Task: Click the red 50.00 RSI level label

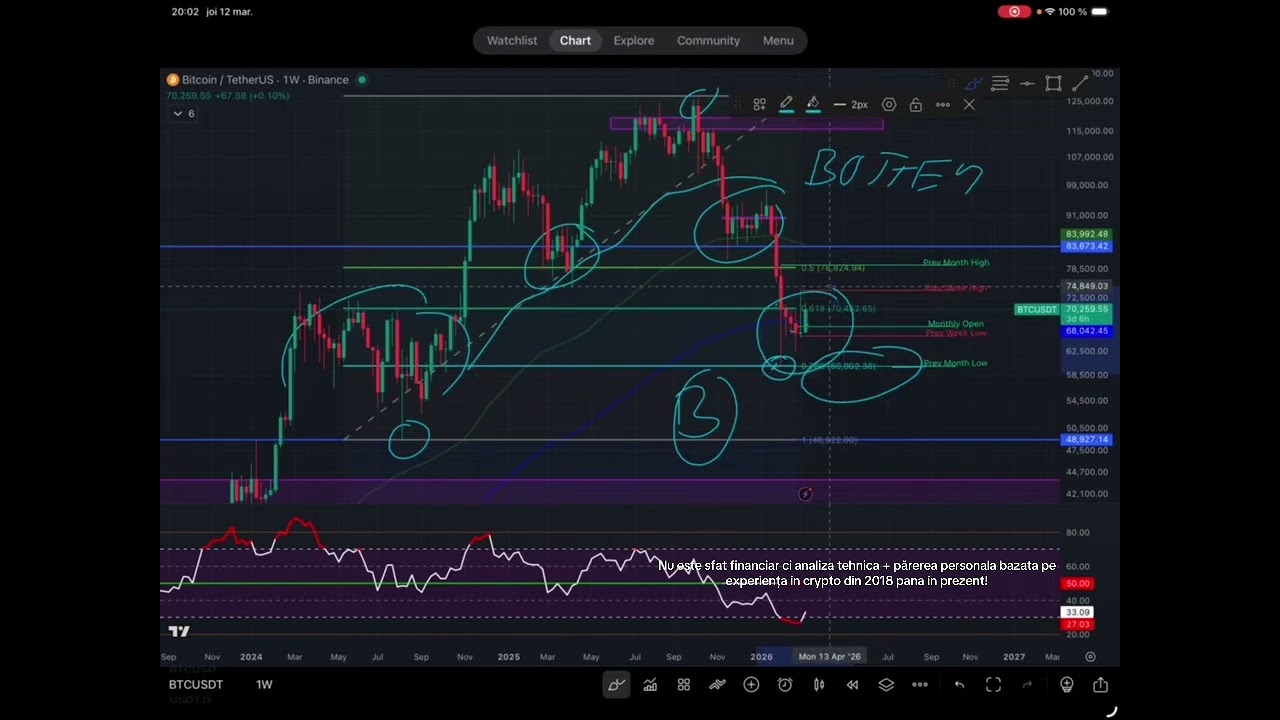Action: click(1077, 583)
